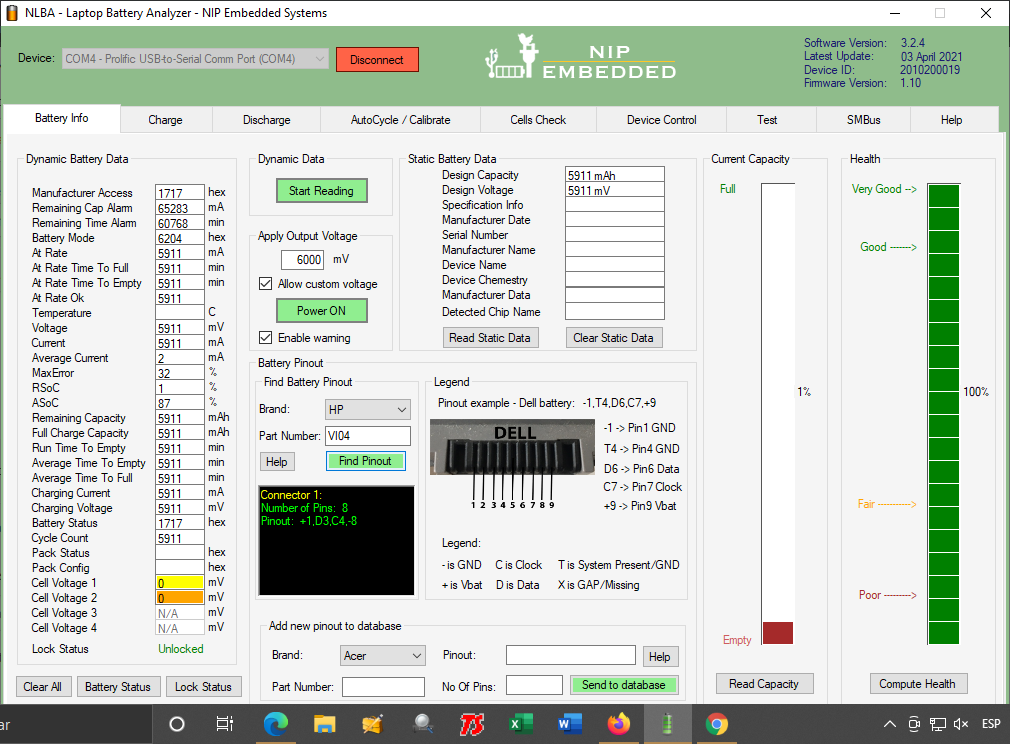Click the magnifier globe taskbar icon

(x=423, y=724)
